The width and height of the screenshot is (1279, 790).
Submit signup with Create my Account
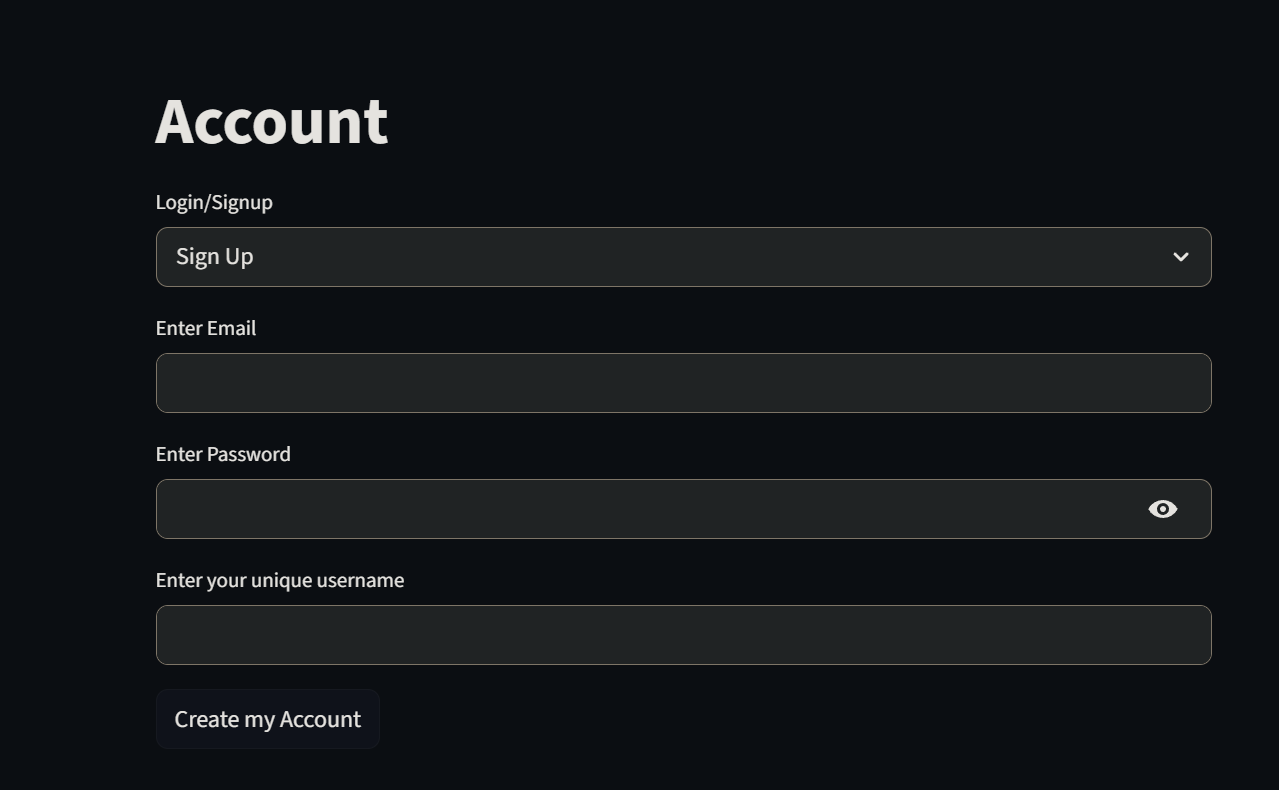coord(267,719)
